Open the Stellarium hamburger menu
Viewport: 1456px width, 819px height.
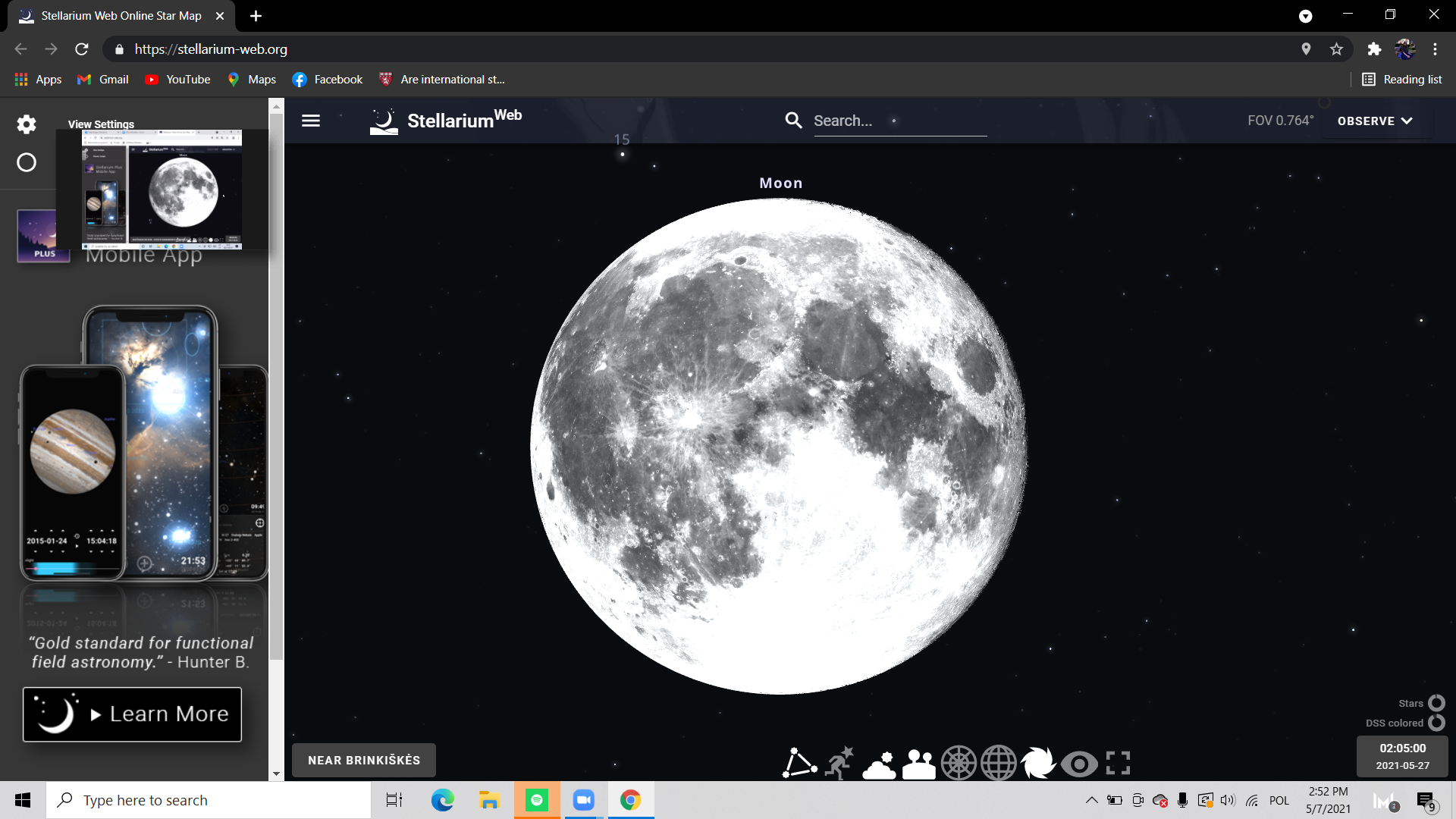point(311,121)
